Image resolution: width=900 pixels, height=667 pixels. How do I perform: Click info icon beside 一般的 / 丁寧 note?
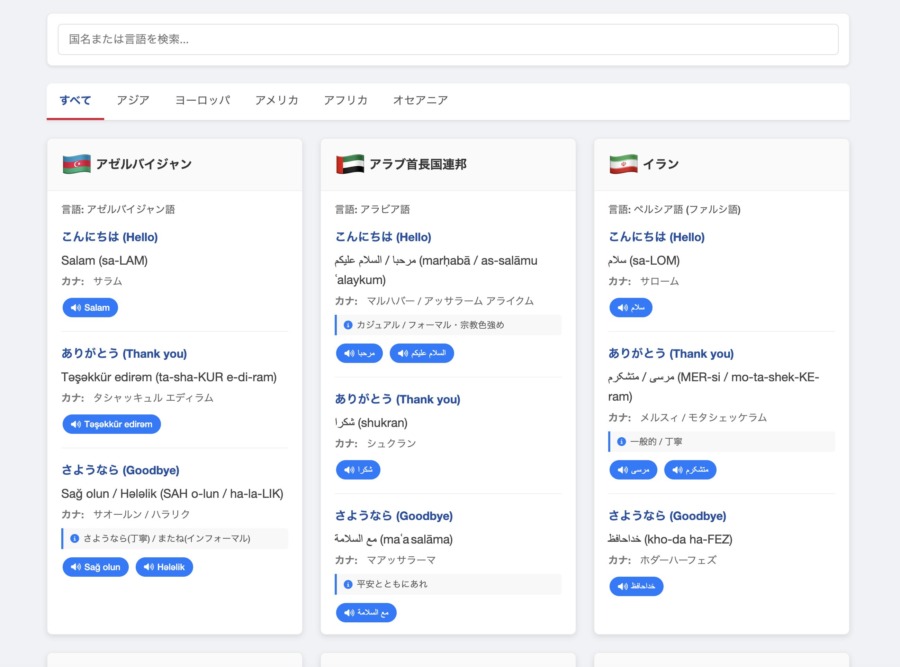tap(621, 441)
